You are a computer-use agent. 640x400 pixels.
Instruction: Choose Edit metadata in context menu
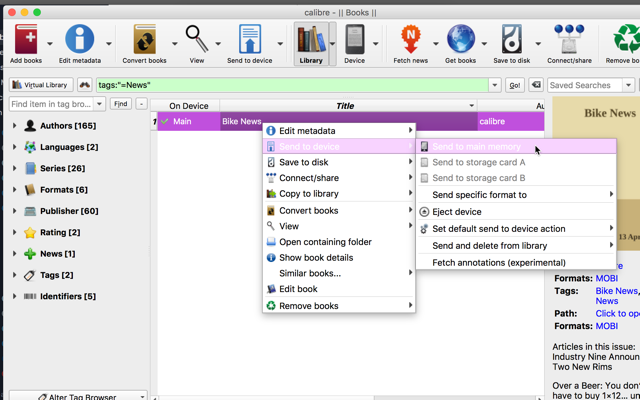339,131
